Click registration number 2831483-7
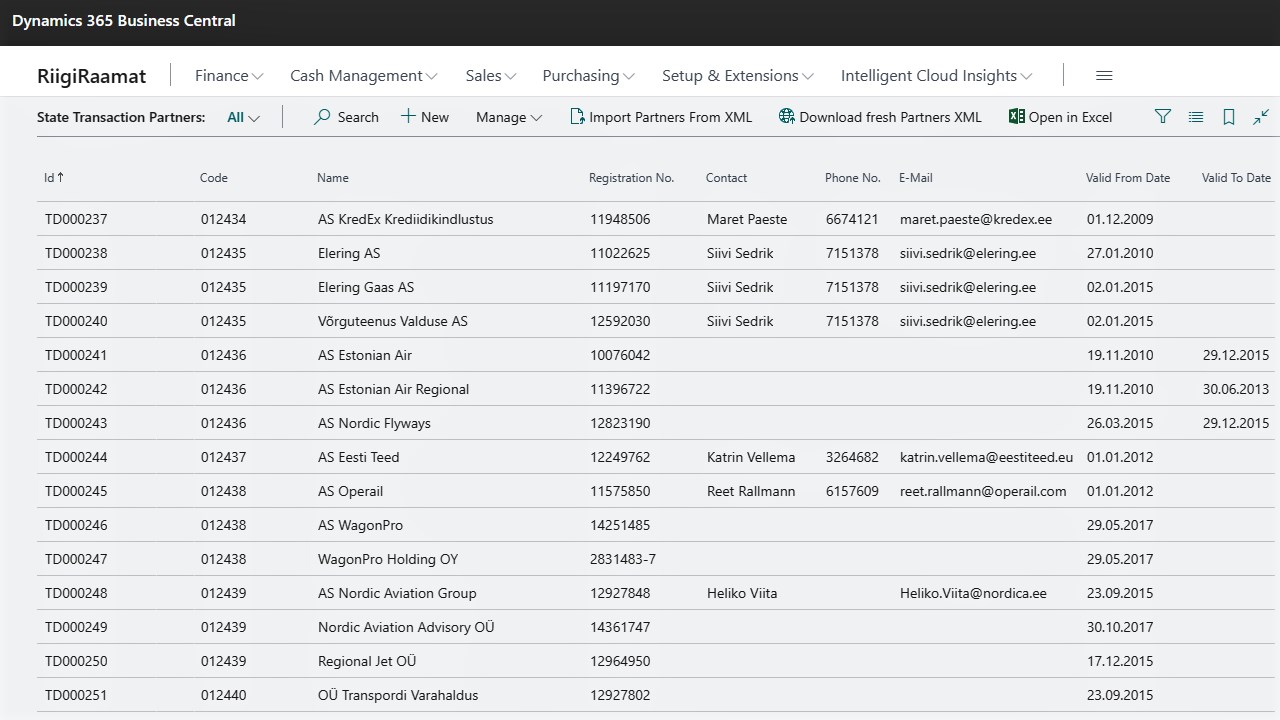The height and width of the screenshot is (720, 1280). [x=623, y=559]
